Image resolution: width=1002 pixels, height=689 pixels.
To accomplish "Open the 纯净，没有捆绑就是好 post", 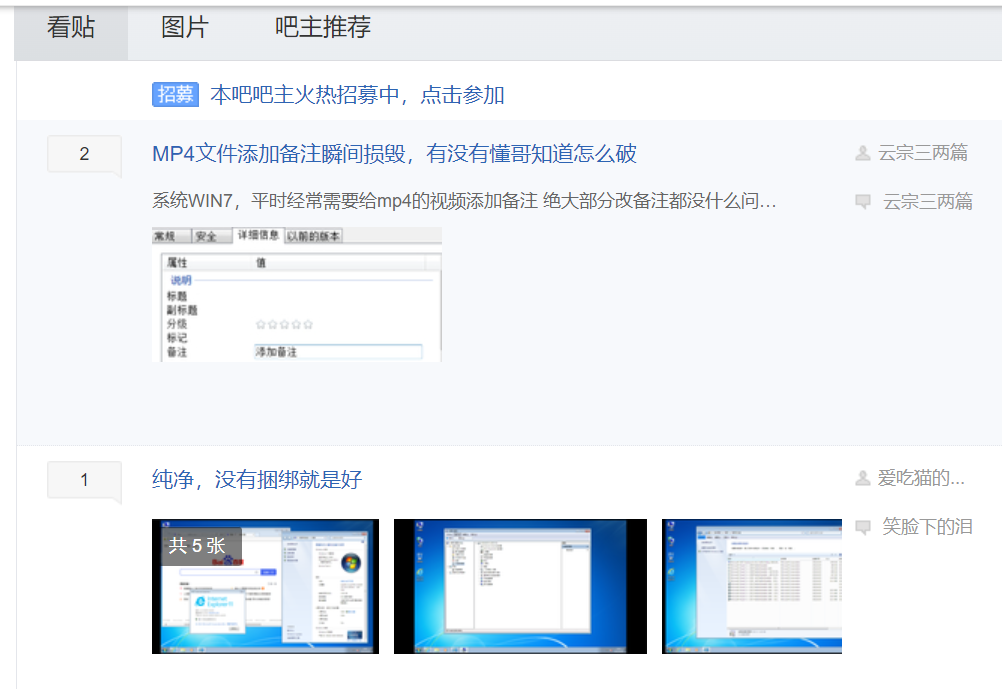I will (x=257, y=480).
